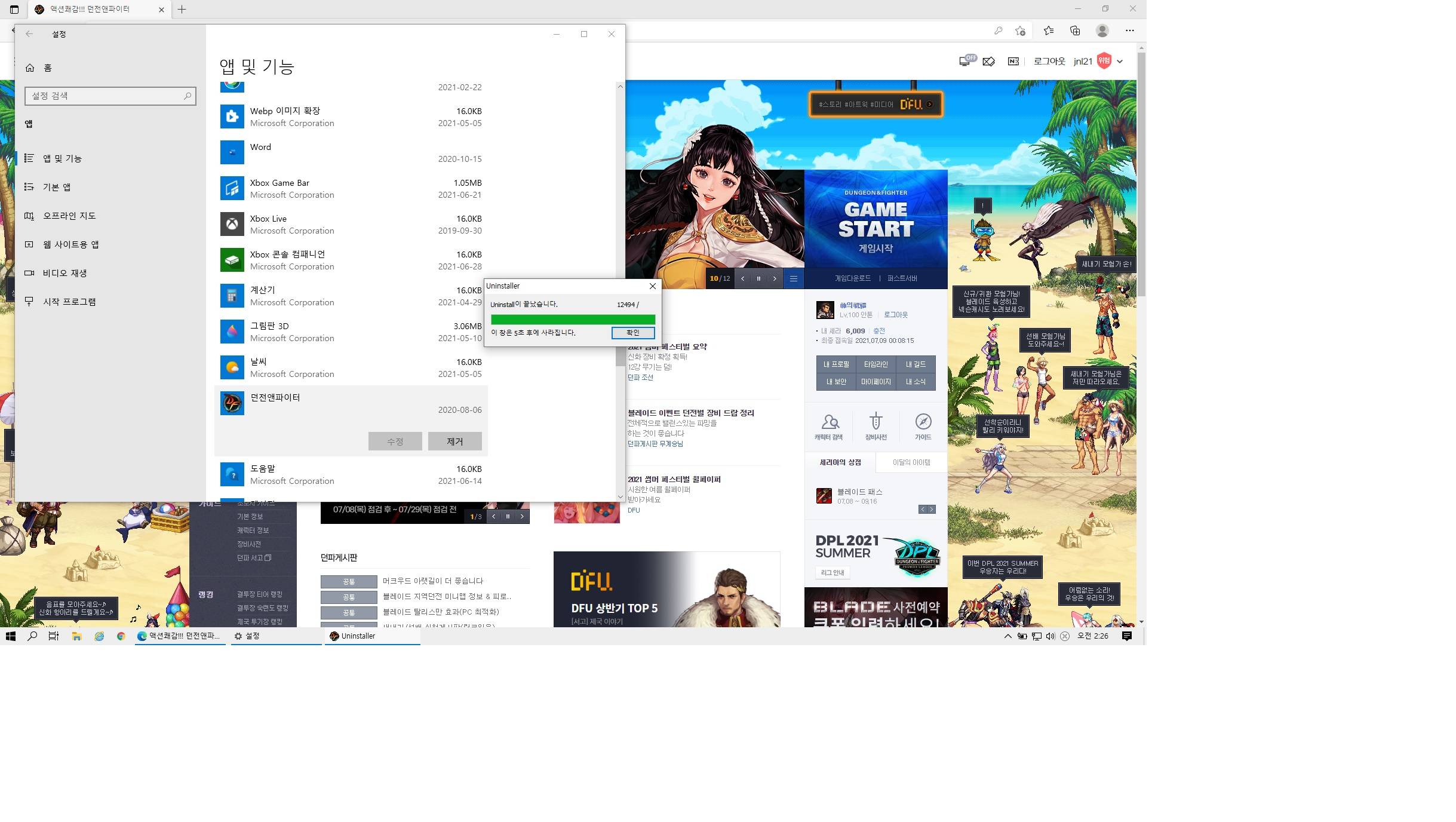This screenshot has width=1456, height=822.
Task: Click 던파게시판 무계승님 link
Action: (655, 444)
